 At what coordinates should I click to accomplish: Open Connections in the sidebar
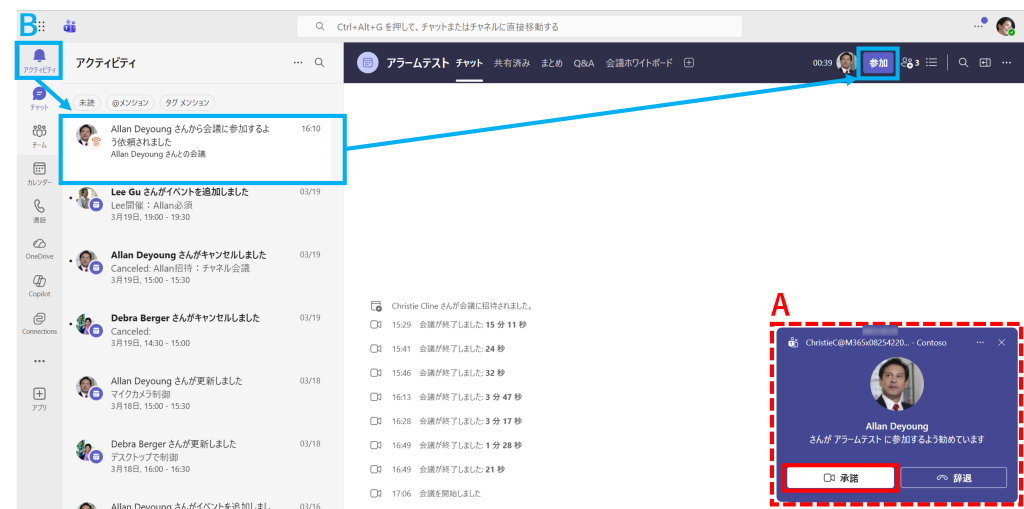click(x=39, y=322)
